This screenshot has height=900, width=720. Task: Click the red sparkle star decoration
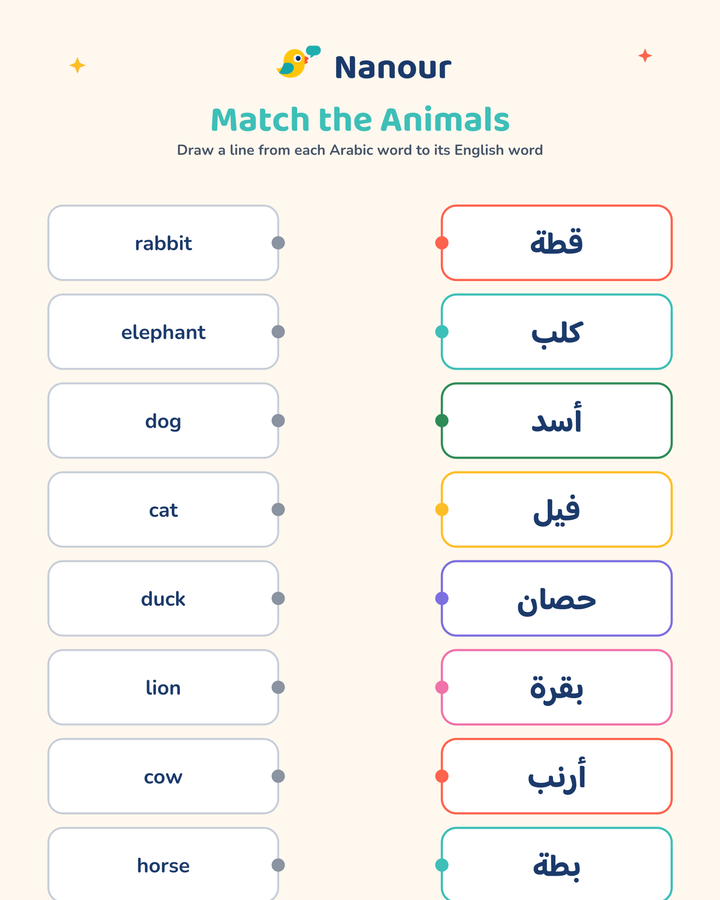tap(645, 56)
